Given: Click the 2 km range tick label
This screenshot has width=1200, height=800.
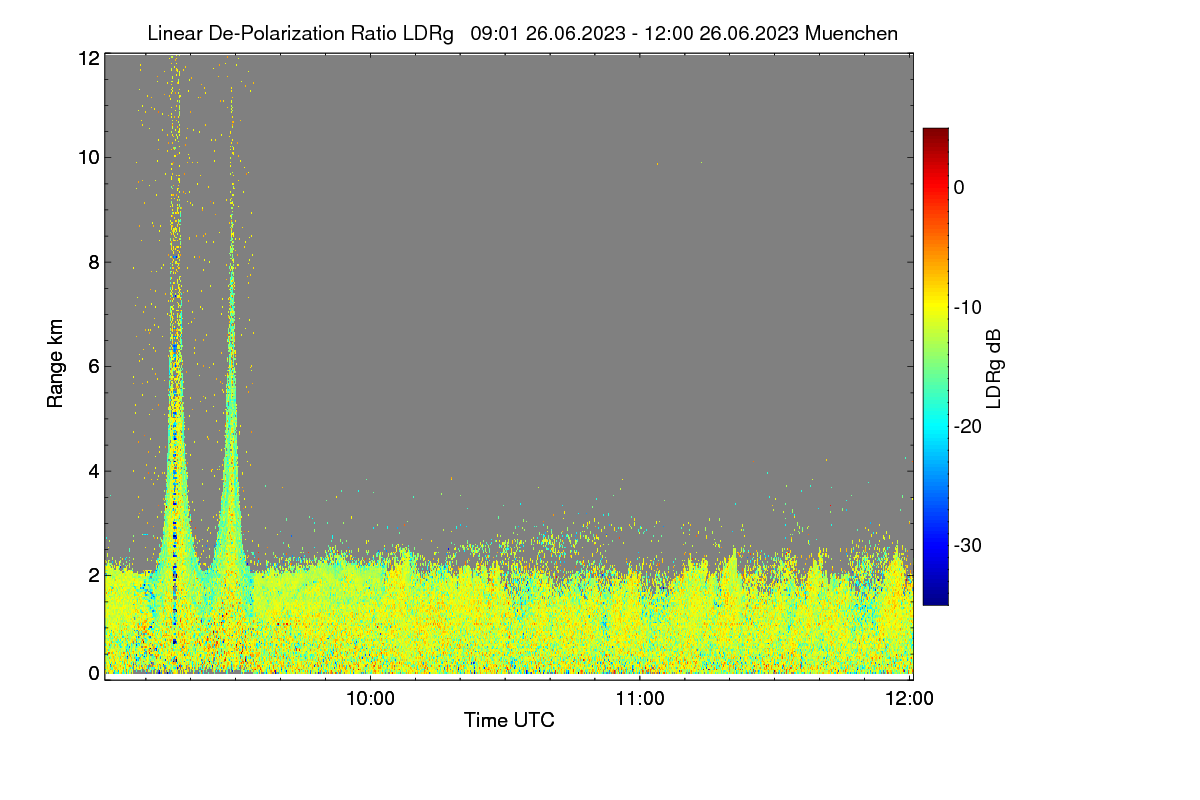Looking at the screenshot, I should pyautogui.click(x=94, y=575).
